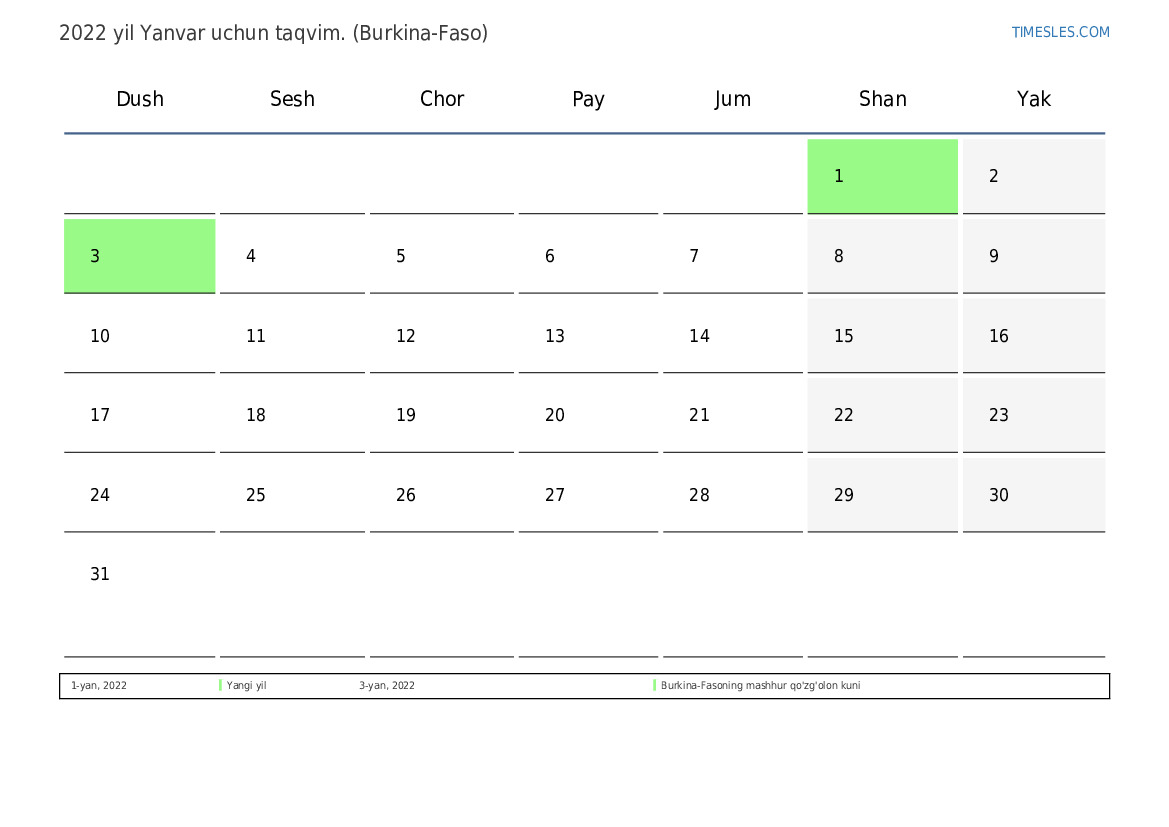The image size is (1169, 827).
Task: Click the Yak weekday column header
Action: (x=1033, y=99)
